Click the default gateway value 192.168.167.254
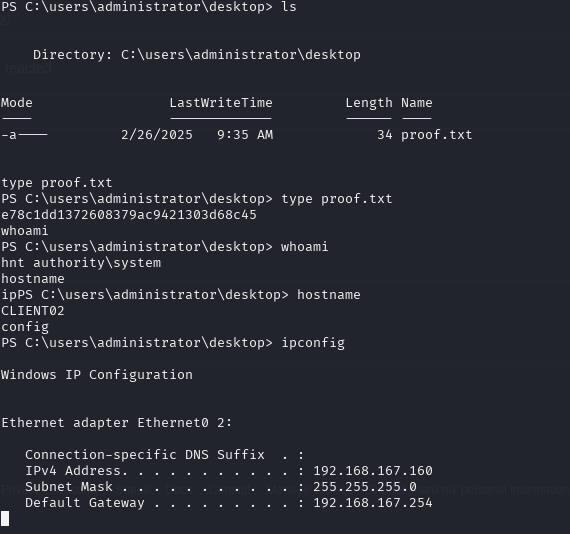Viewport: 570px width, 534px height. coord(373,503)
